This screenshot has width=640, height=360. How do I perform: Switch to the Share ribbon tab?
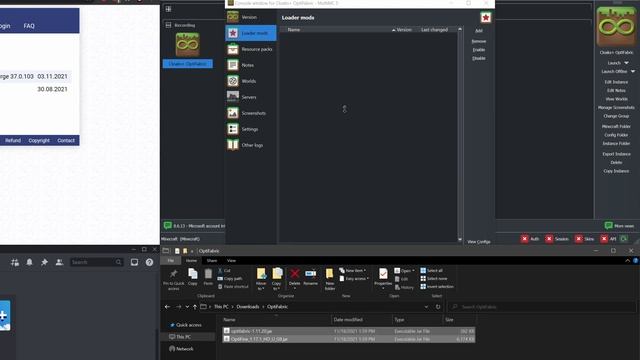(x=212, y=260)
